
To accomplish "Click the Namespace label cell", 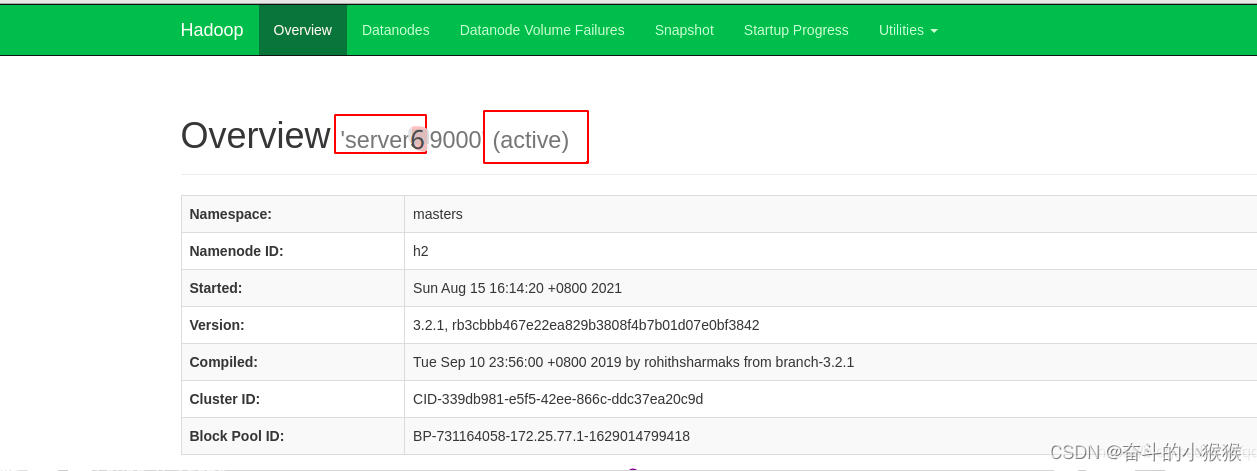I will pos(293,214).
